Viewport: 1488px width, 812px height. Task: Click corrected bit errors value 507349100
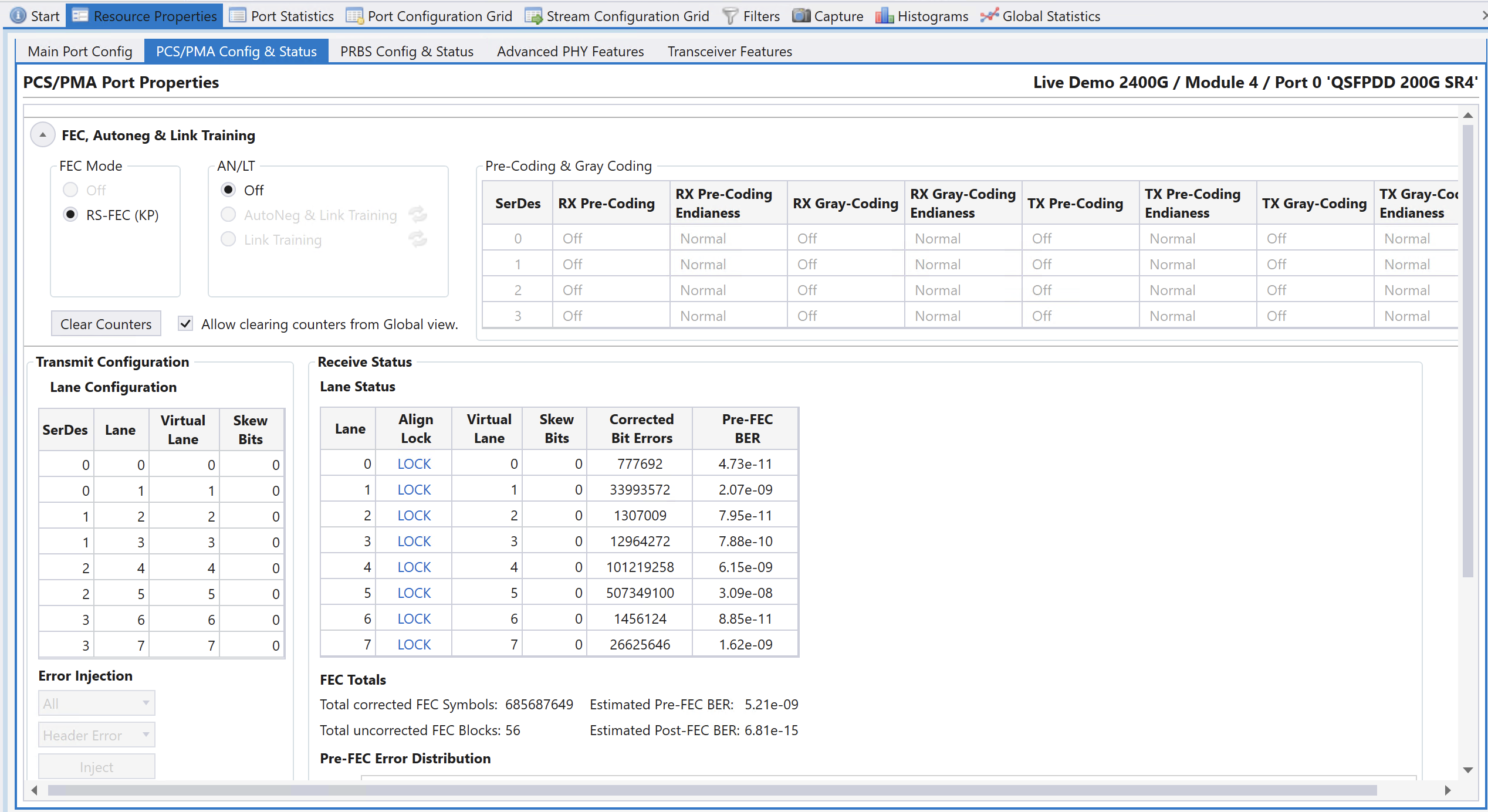[x=640, y=593]
